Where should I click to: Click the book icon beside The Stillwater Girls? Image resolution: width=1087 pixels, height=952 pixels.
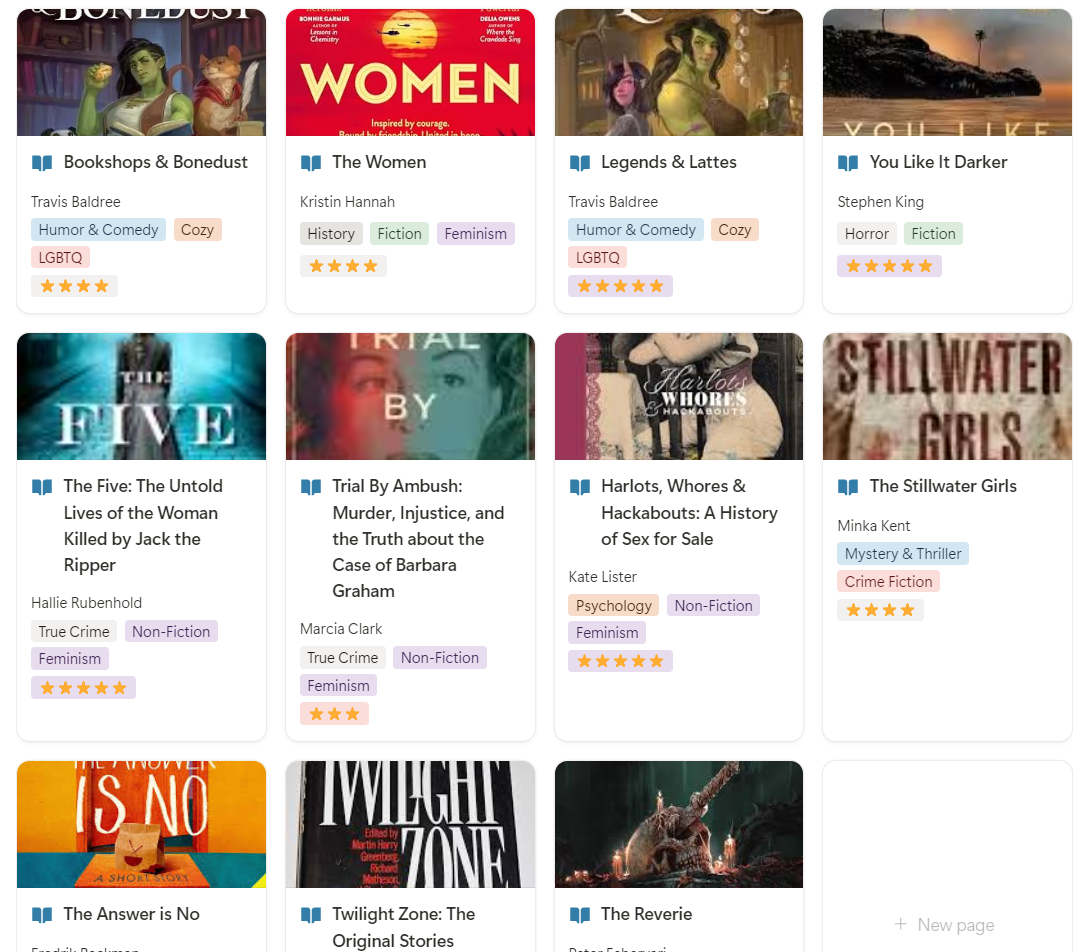point(848,487)
